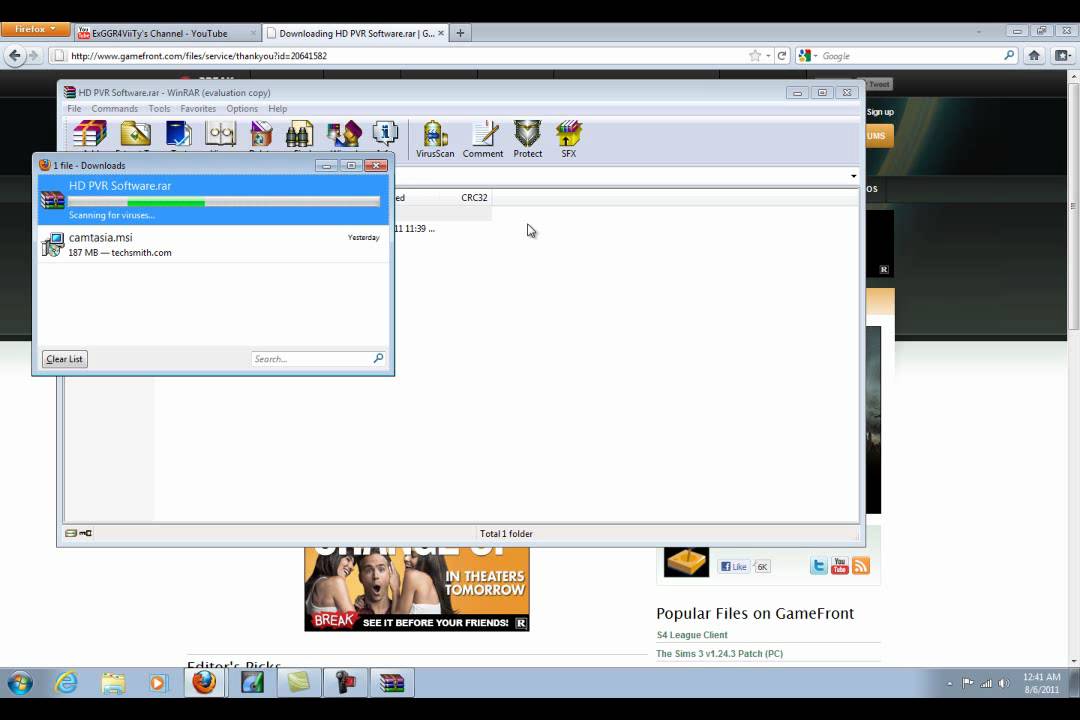The image size is (1080, 720).
Task: Open Windows Explorer from taskbar
Action: click(x=113, y=683)
